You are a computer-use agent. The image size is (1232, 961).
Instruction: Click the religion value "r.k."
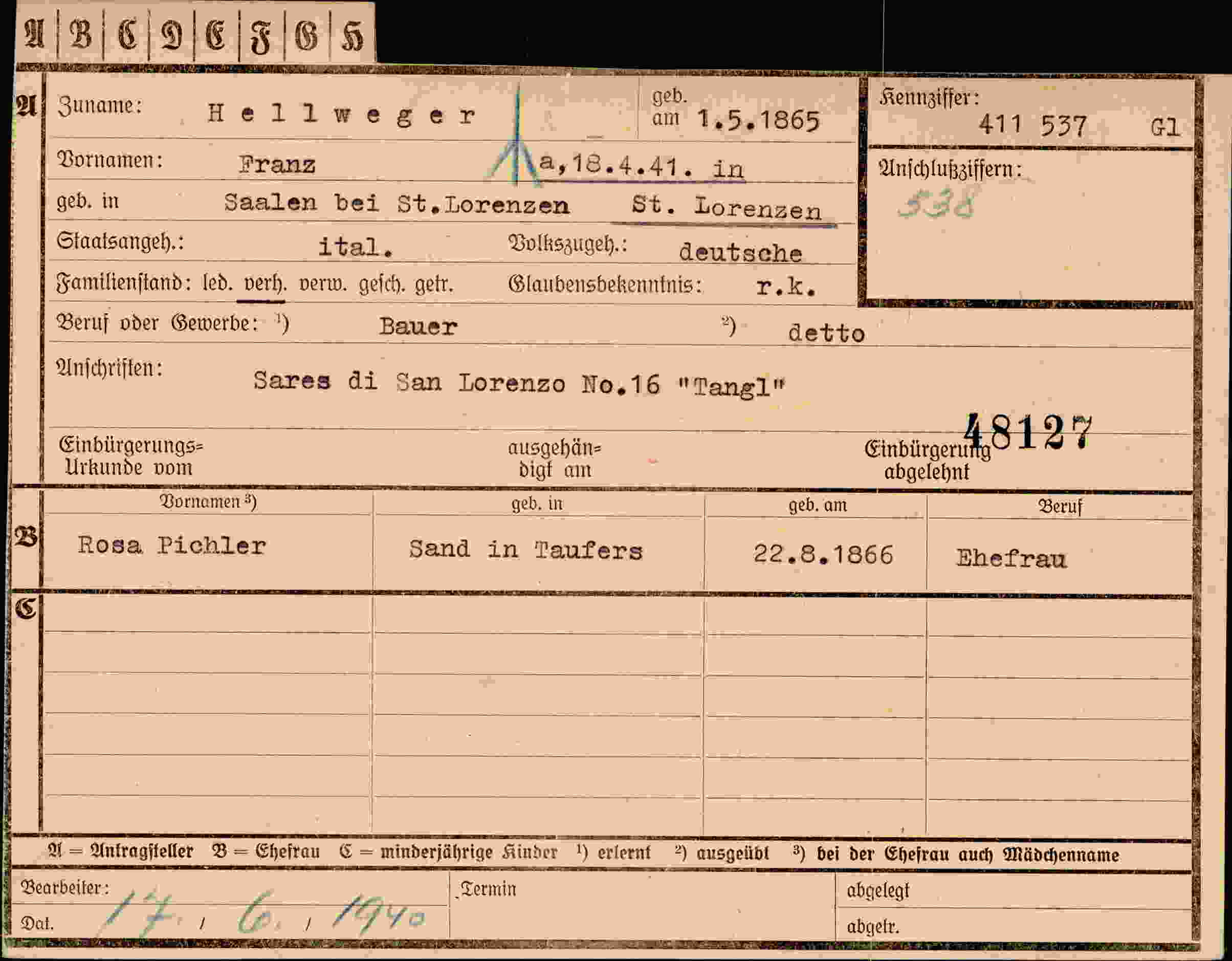(786, 287)
